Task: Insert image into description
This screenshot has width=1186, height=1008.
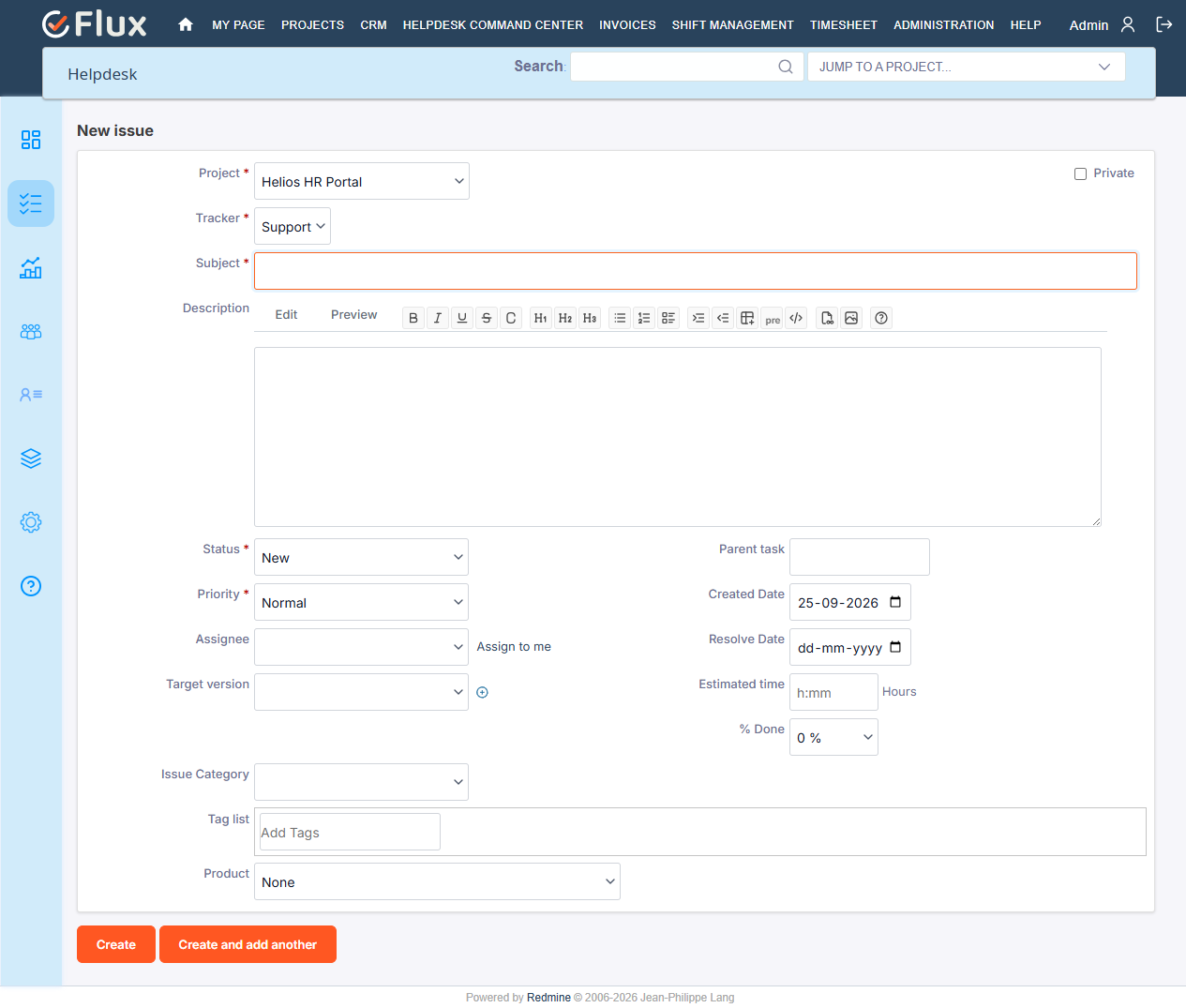Action: [851, 318]
